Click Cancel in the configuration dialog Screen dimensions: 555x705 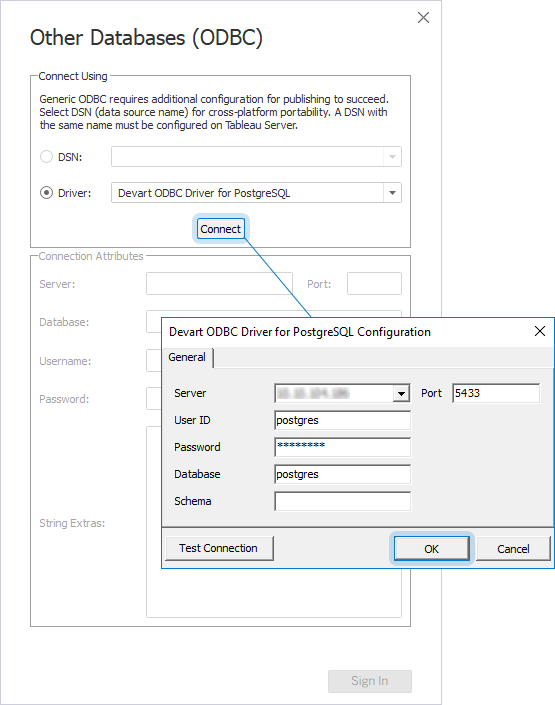[513, 549]
